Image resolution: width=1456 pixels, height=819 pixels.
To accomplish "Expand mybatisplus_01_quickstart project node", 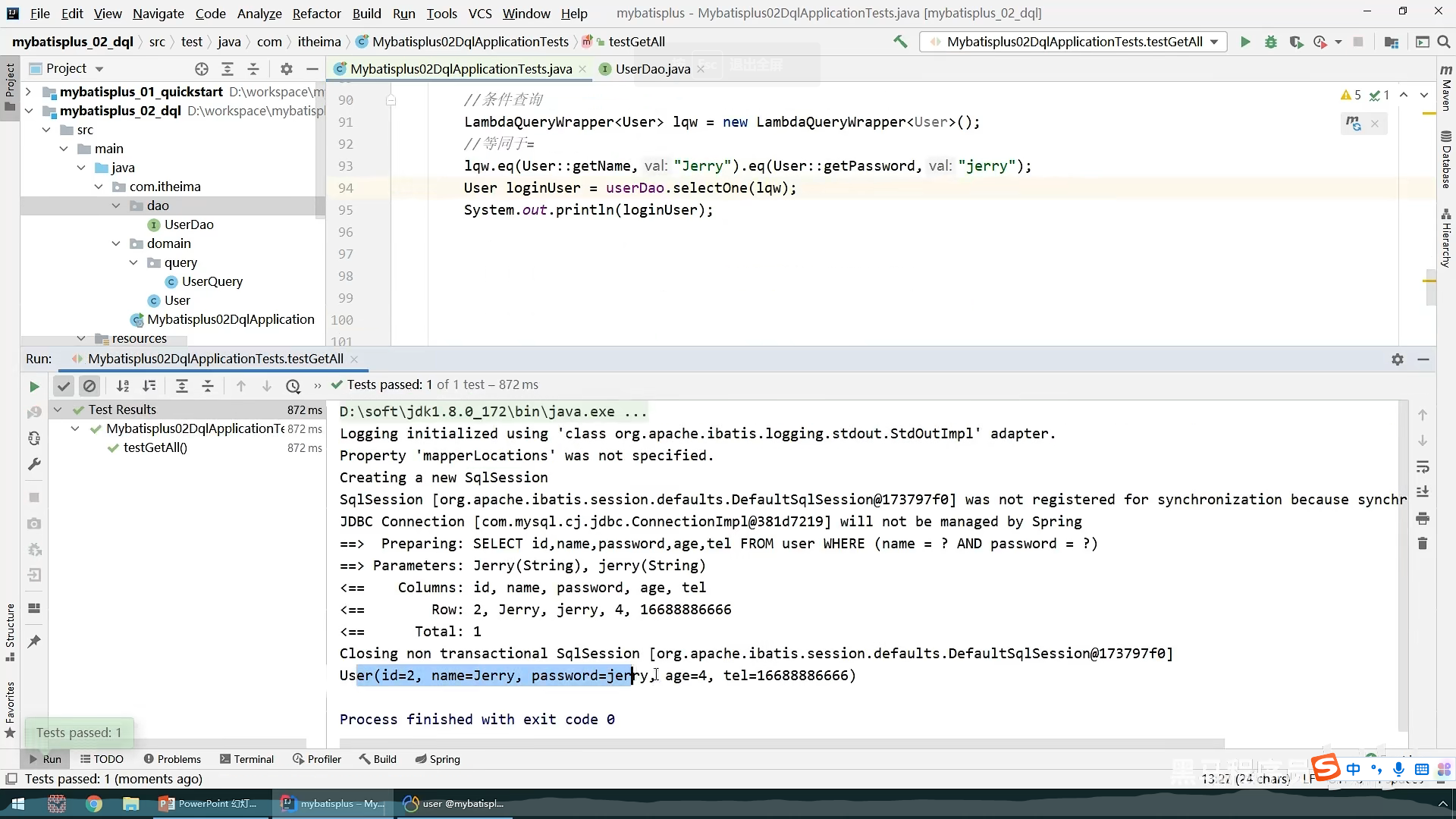I will pos(28,92).
